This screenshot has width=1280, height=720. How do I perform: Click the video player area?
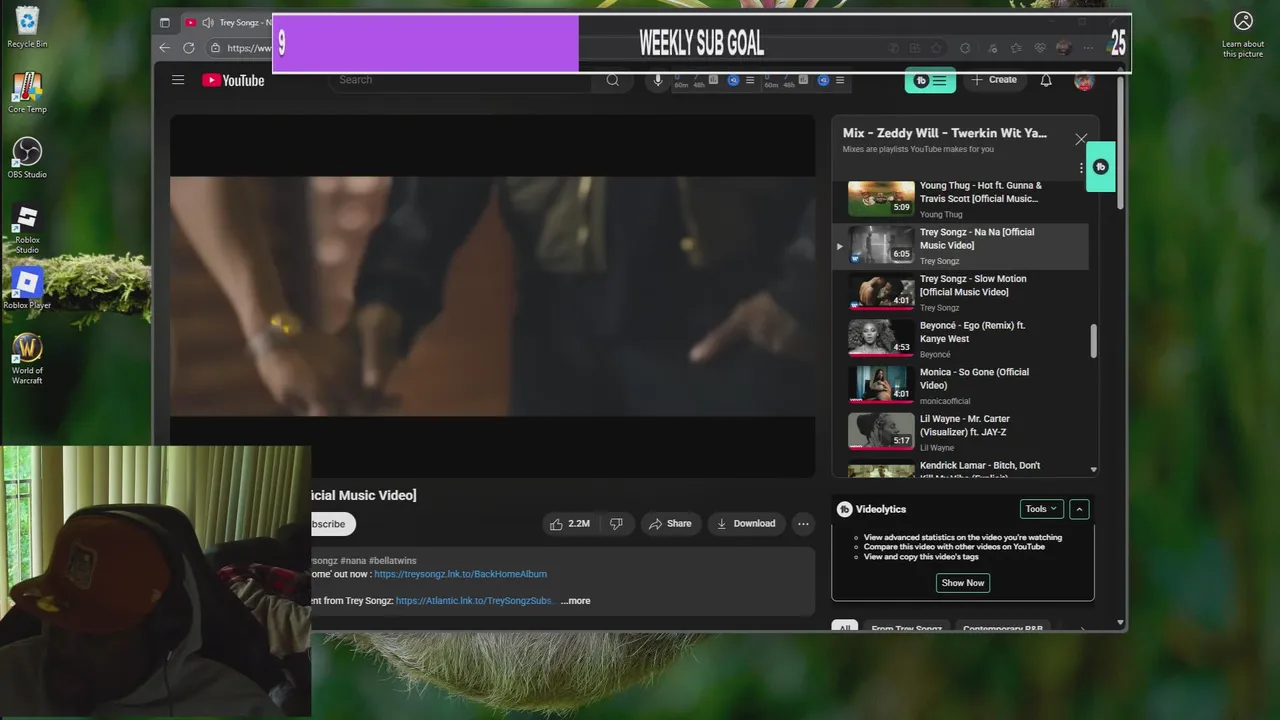[x=492, y=296]
